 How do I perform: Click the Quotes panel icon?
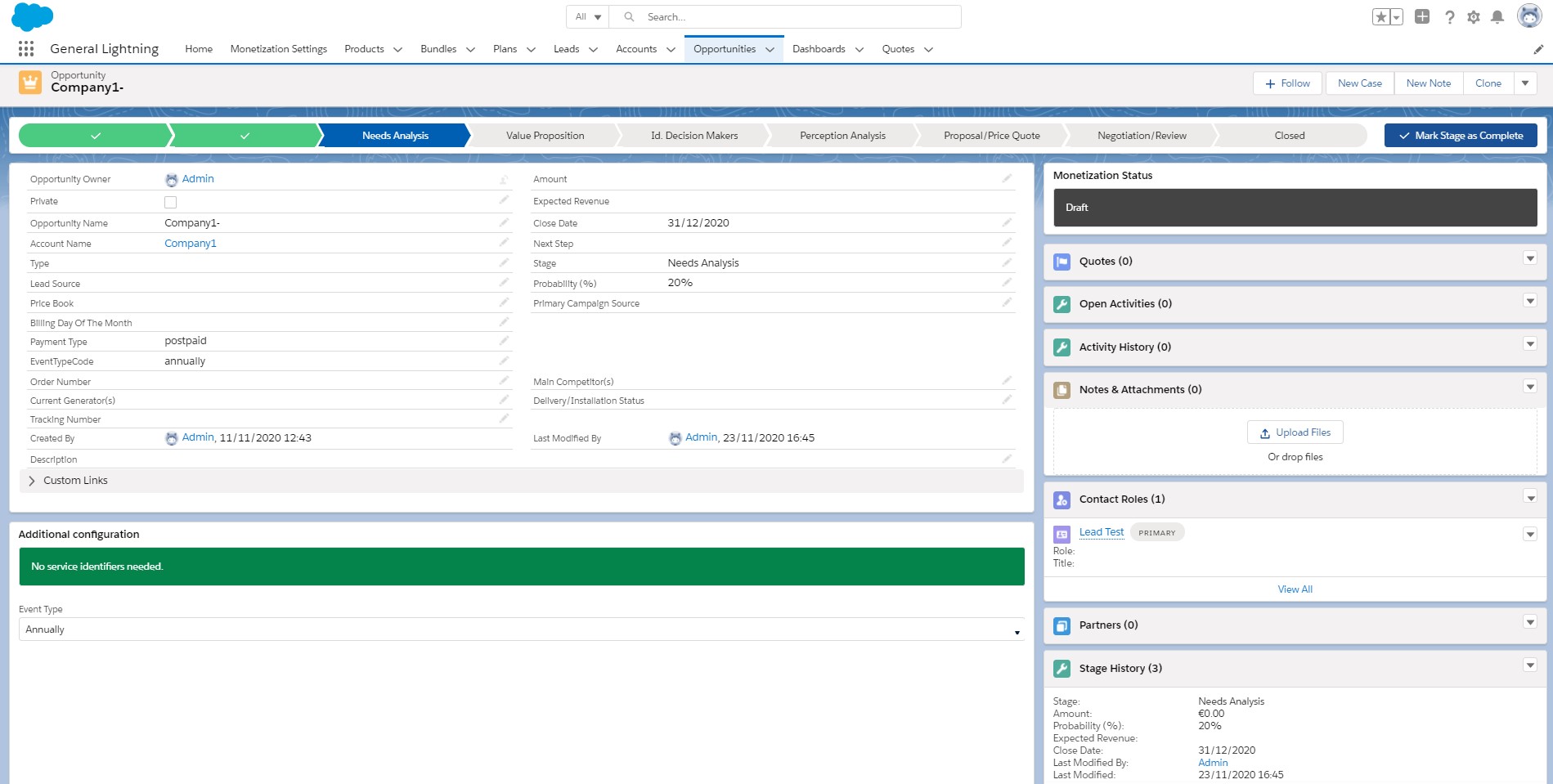pyautogui.click(x=1062, y=262)
